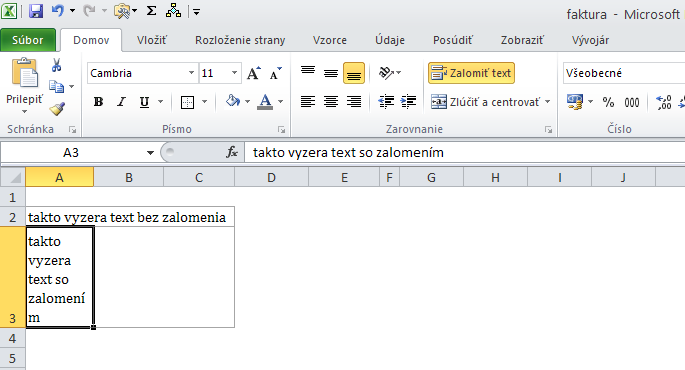Click the Cut scissors icon
This screenshot has width=685, height=370.
[x=56, y=65]
